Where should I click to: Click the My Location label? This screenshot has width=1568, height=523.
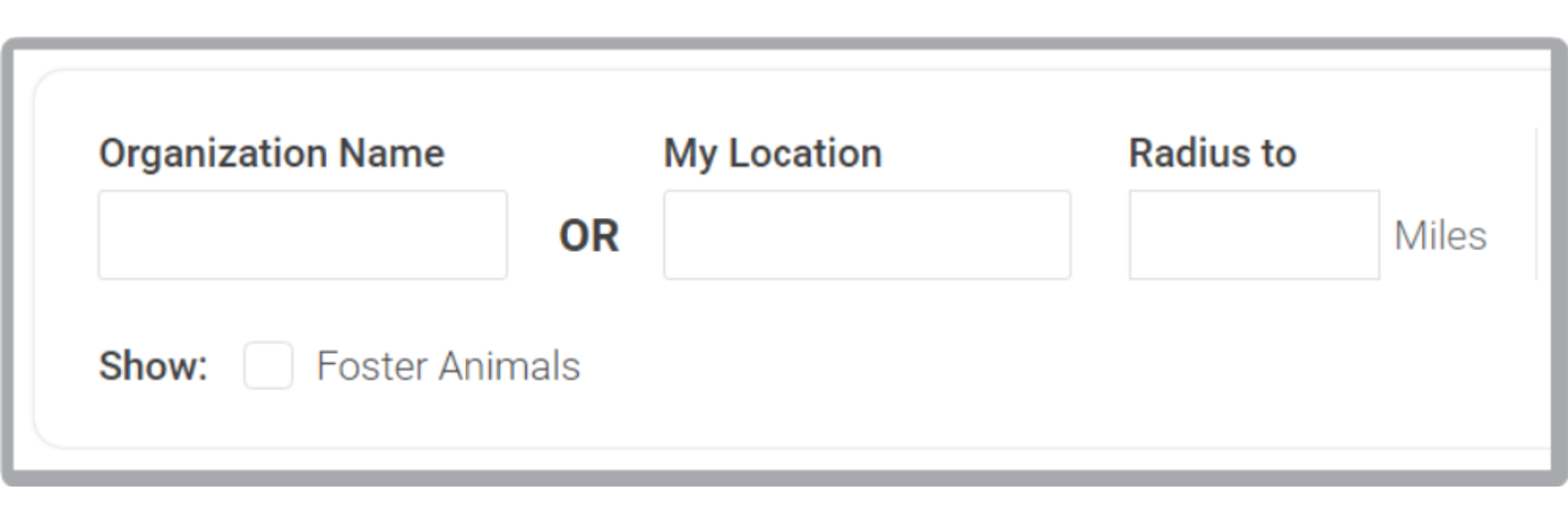pyautogui.click(x=773, y=153)
